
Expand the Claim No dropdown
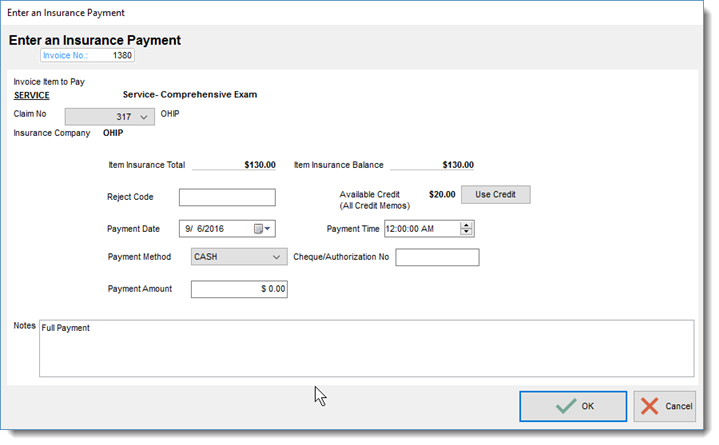coord(144,117)
